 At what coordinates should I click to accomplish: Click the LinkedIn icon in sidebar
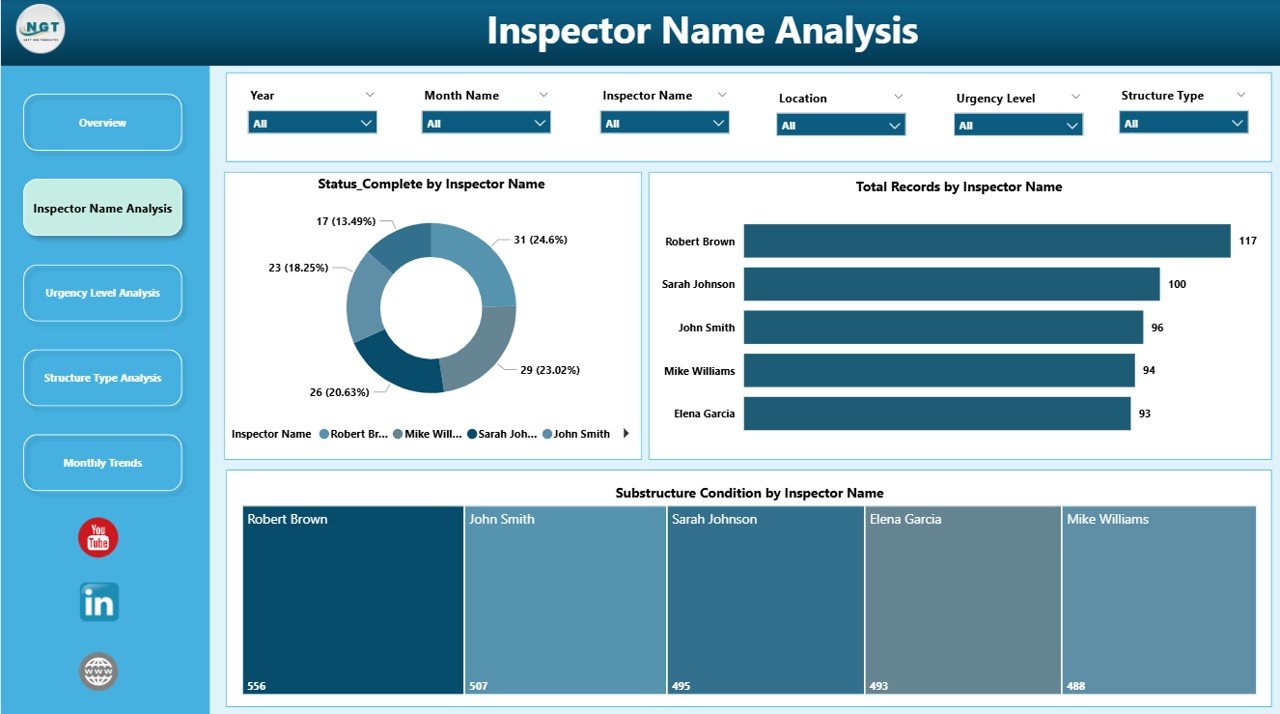pos(97,602)
